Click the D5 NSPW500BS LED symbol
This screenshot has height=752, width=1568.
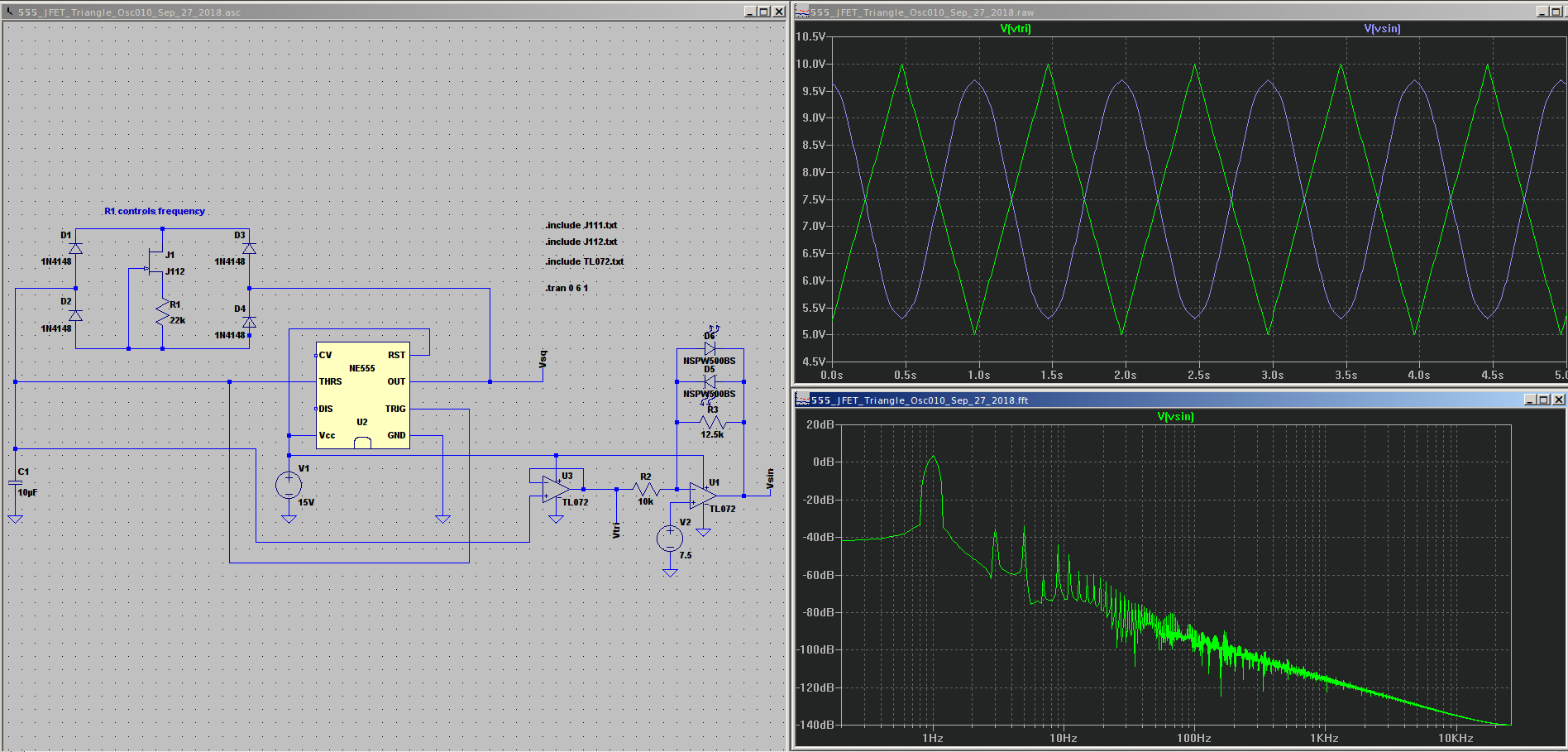coord(710,381)
